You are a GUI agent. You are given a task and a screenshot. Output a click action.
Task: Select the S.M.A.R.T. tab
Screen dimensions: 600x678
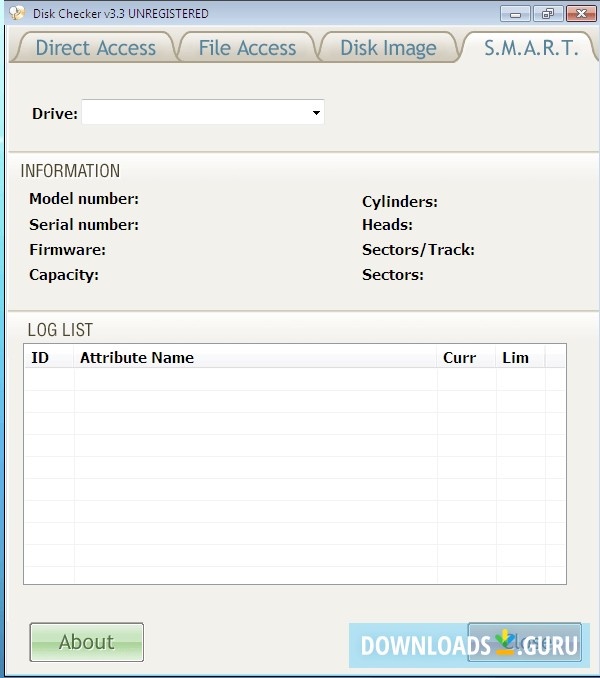click(x=531, y=48)
